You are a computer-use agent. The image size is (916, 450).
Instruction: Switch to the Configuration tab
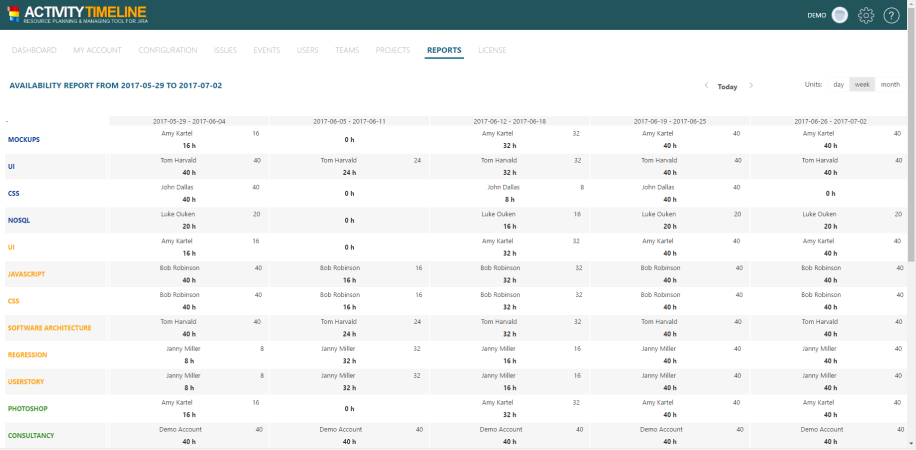(168, 50)
